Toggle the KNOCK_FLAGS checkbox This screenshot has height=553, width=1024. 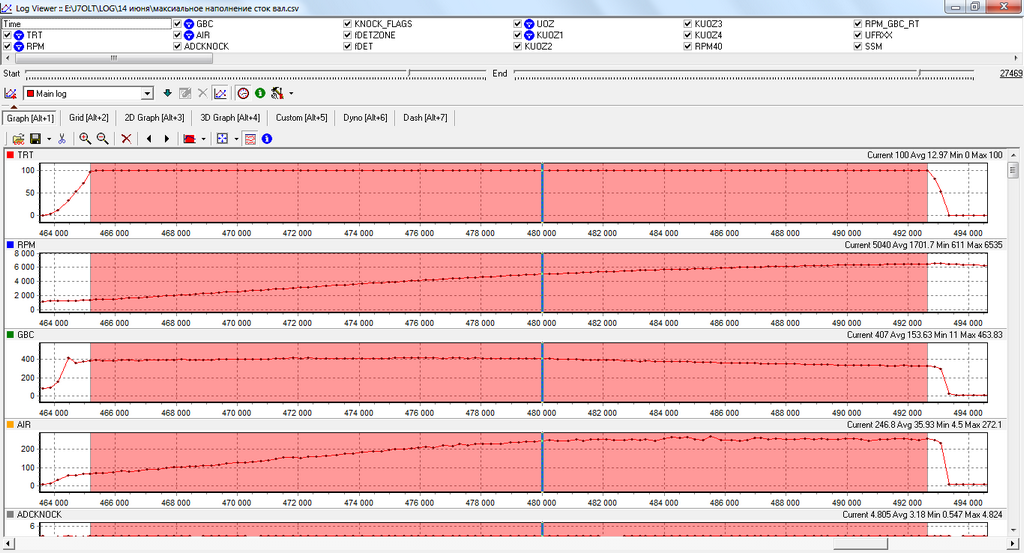[x=347, y=23]
